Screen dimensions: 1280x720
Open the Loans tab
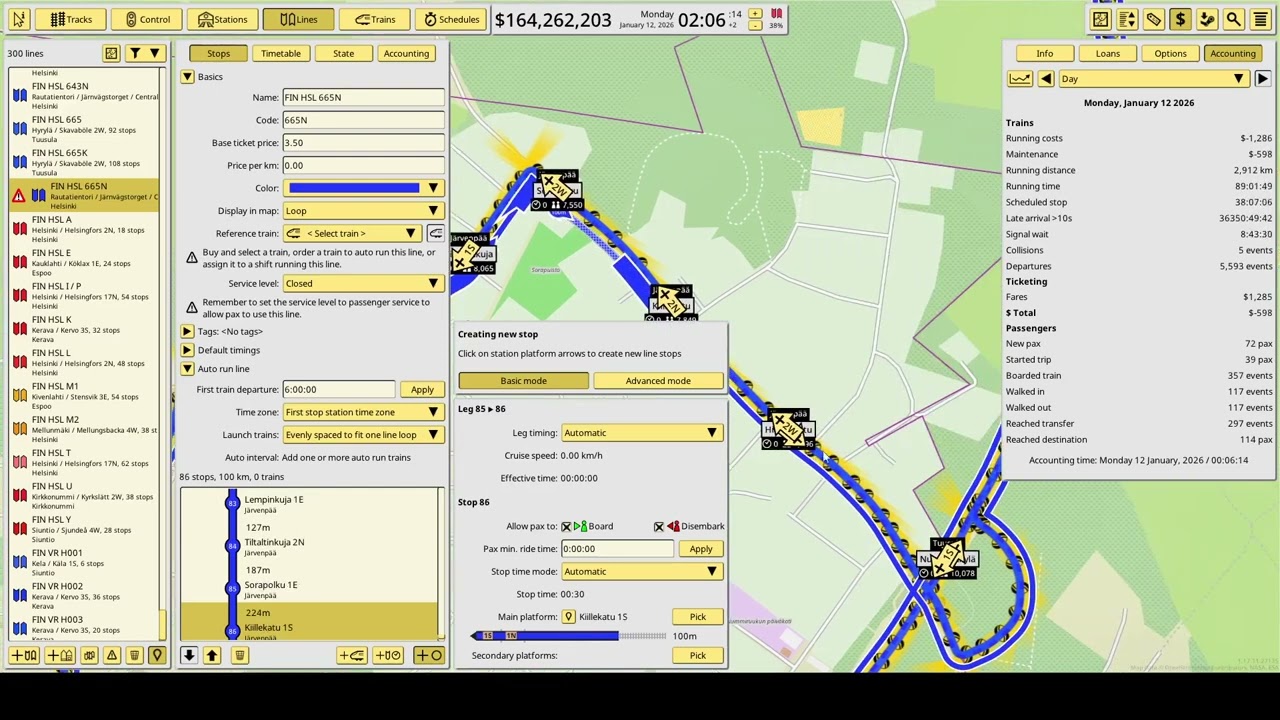click(x=1107, y=53)
